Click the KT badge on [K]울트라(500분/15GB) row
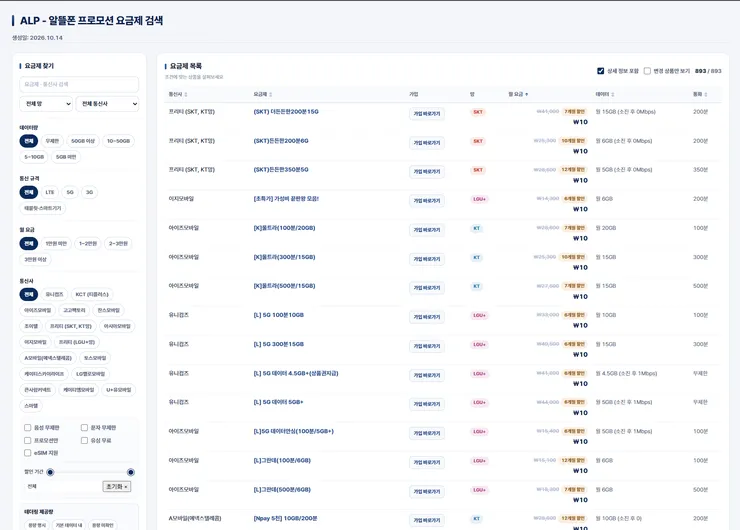Screen dimensions: 740x530 tap(477, 286)
